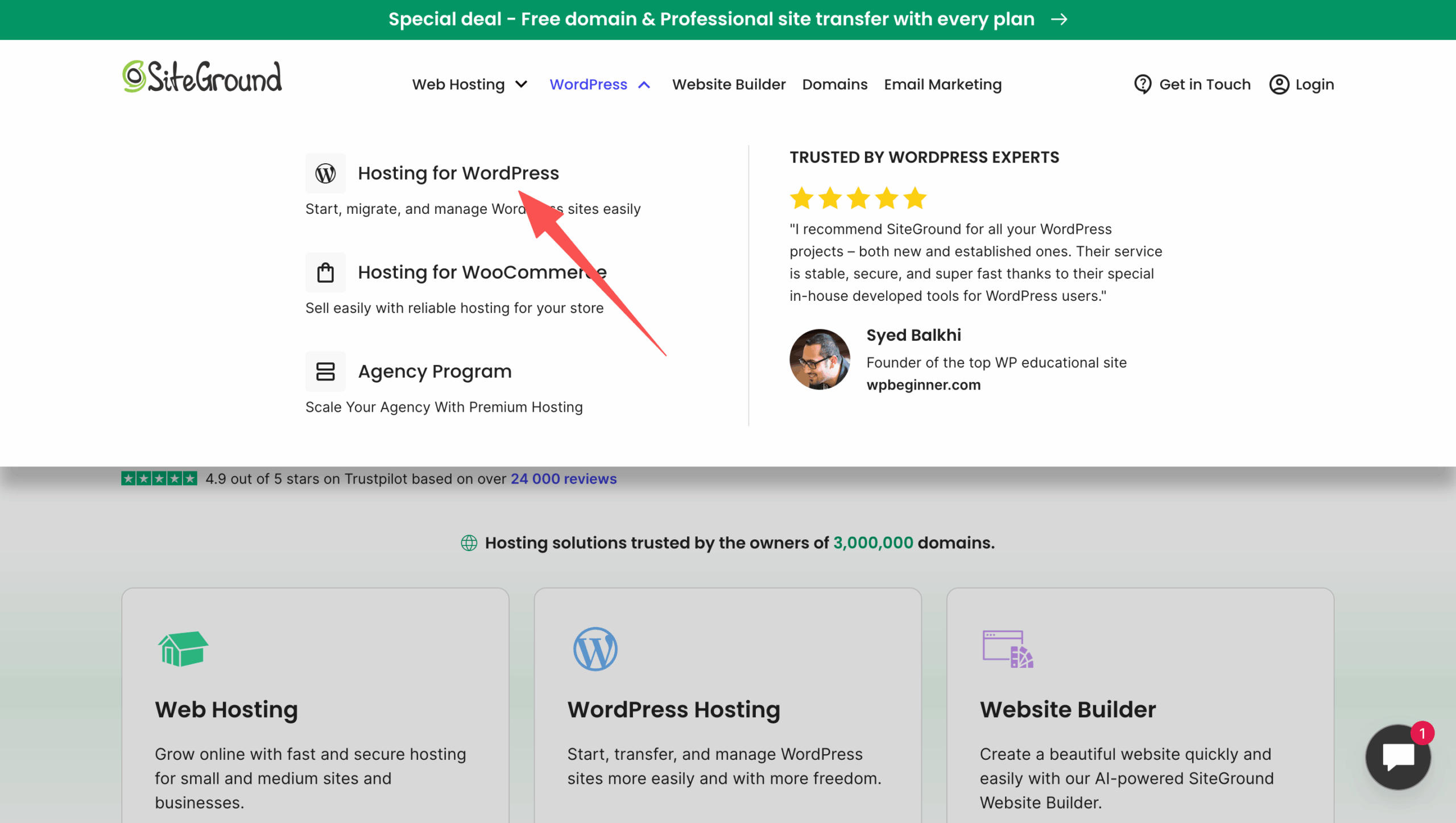The image size is (1456, 823).
Task: Click the shopping bag WooCommerce icon
Action: point(325,272)
